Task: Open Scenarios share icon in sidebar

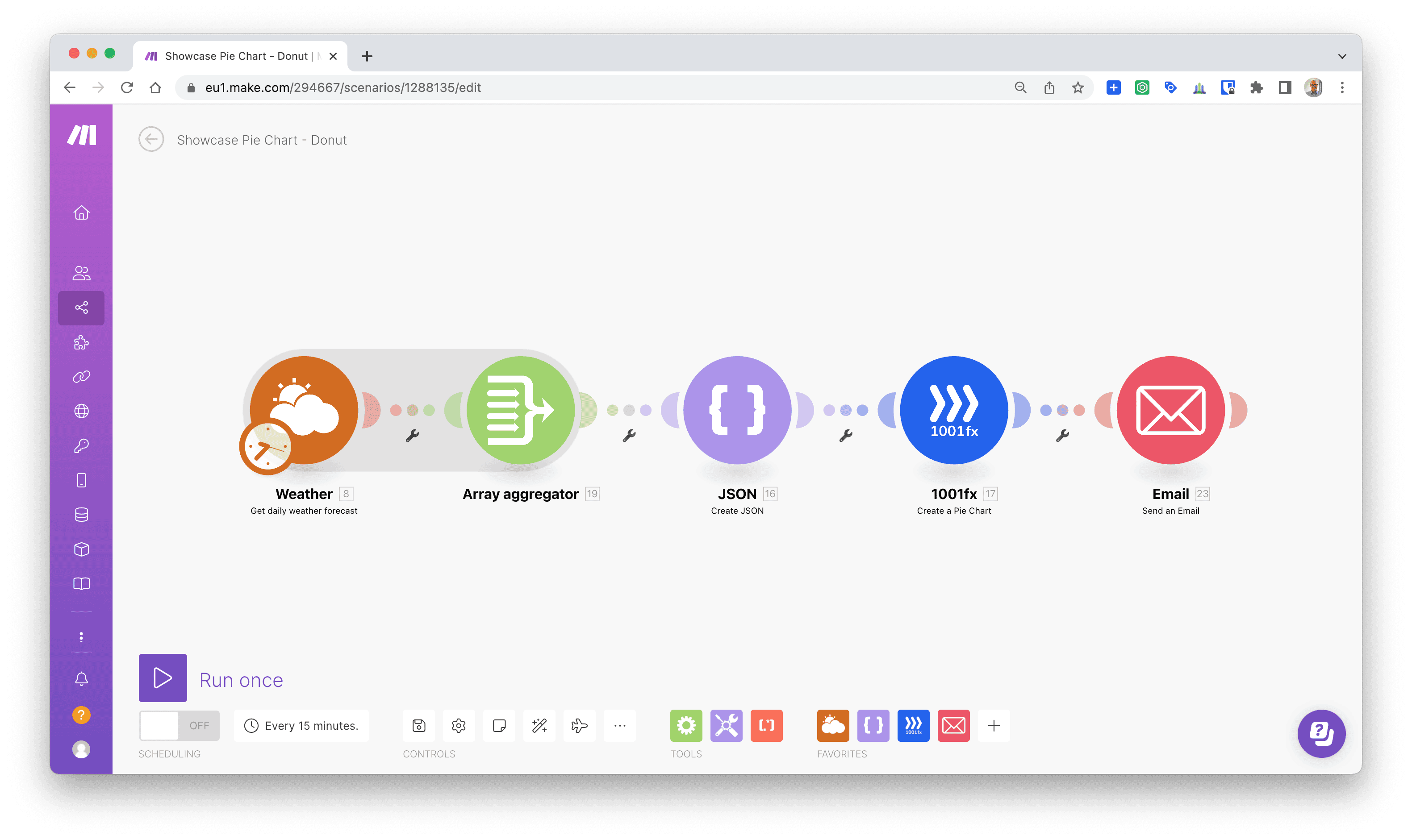Action: (81, 308)
